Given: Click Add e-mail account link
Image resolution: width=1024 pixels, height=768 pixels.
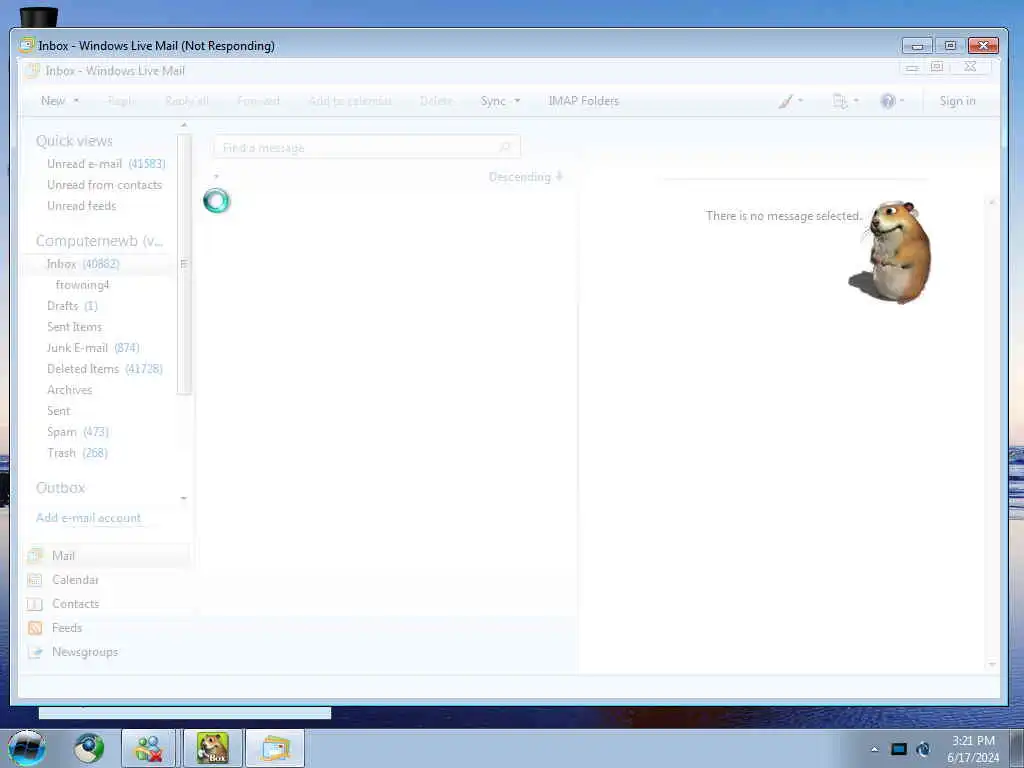Looking at the screenshot, I should coord(88,518).
